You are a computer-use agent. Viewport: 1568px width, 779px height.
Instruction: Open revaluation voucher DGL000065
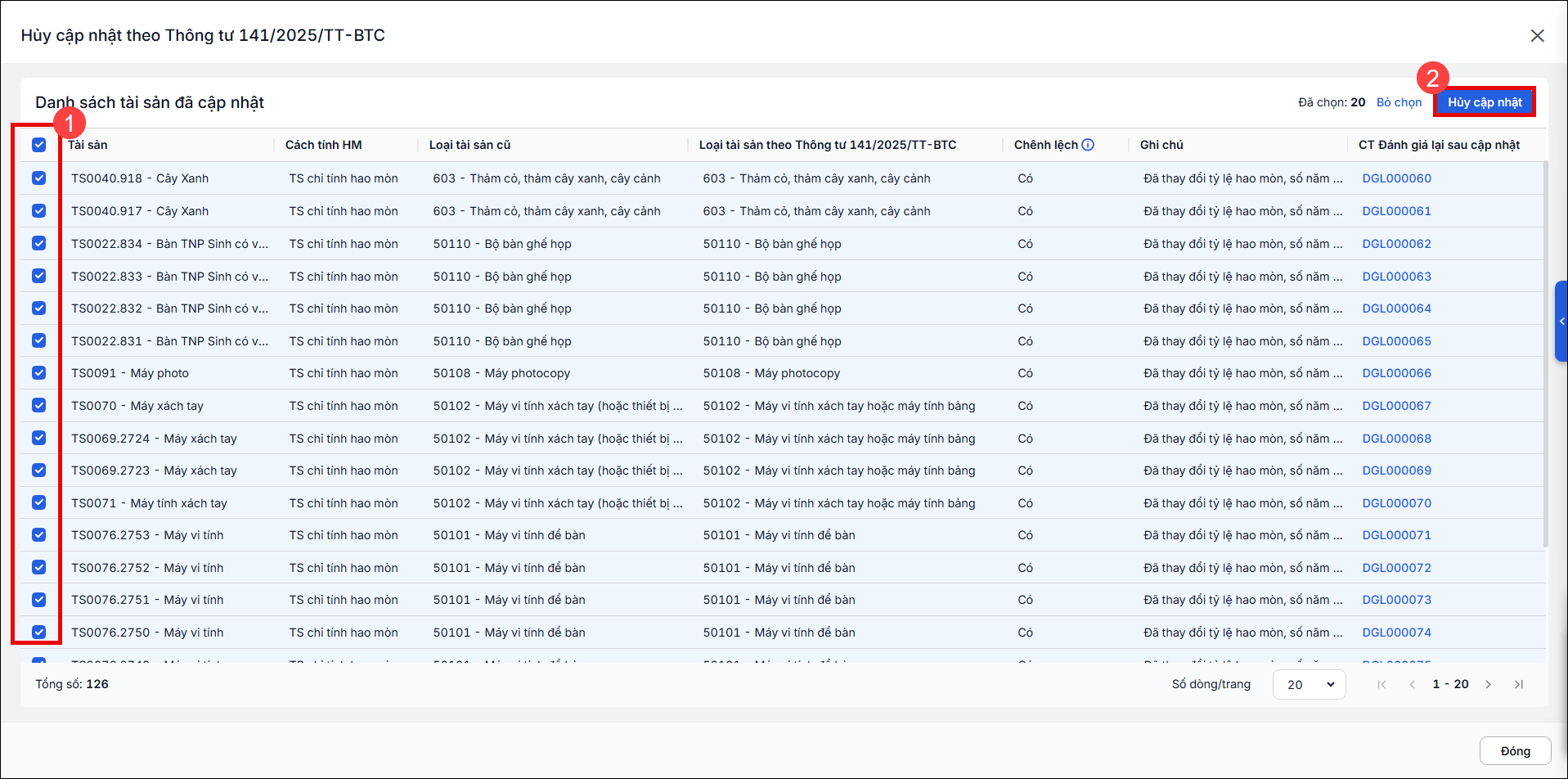click(1396, 341)
